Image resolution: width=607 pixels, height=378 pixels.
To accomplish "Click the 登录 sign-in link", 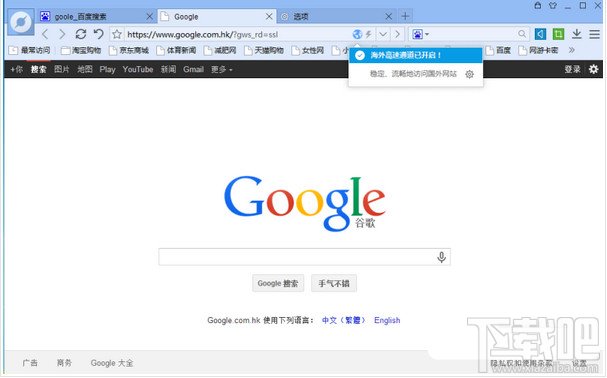I will (x=572, y=69).
